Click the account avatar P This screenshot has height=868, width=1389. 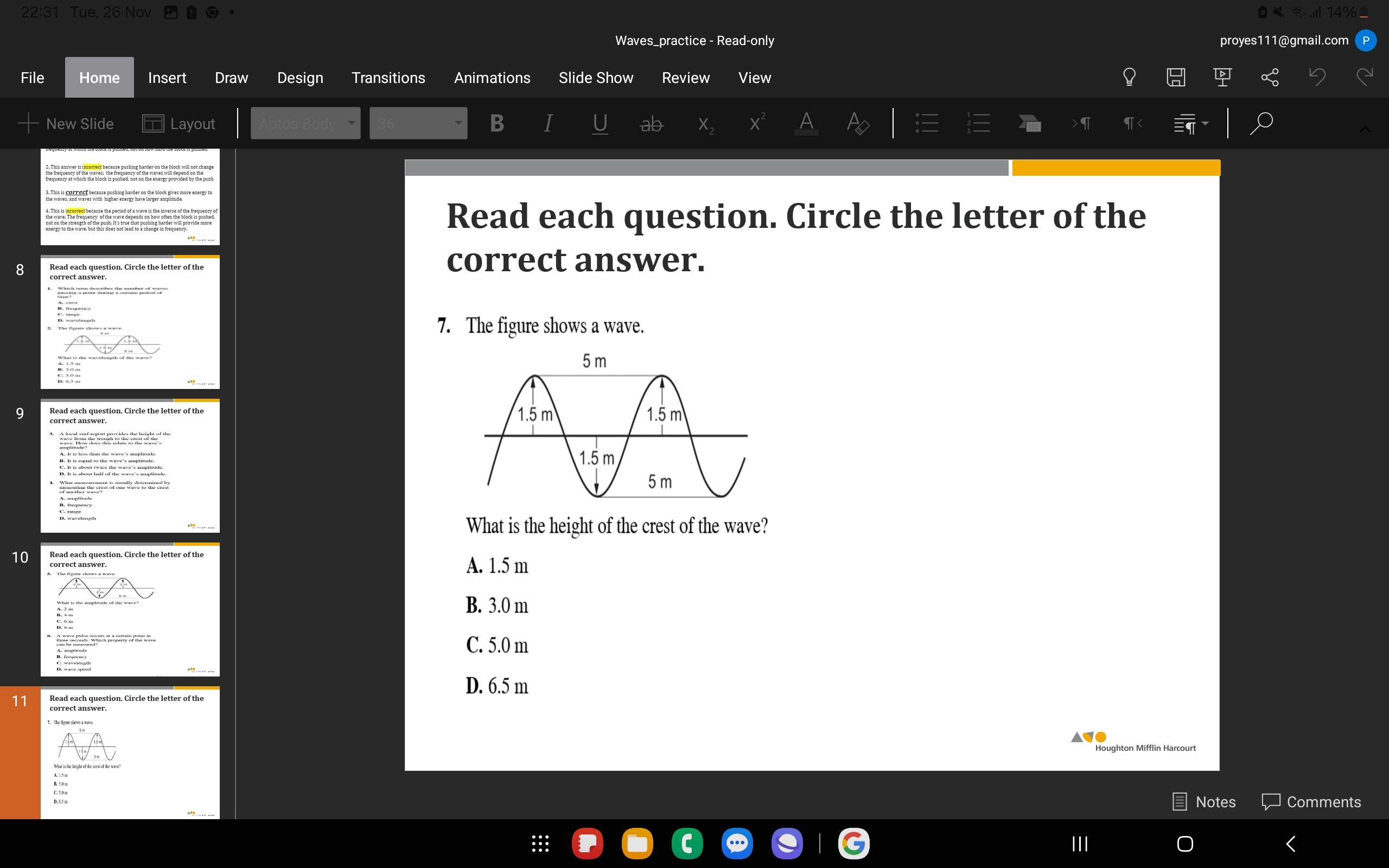click(x=1366, y=40)
